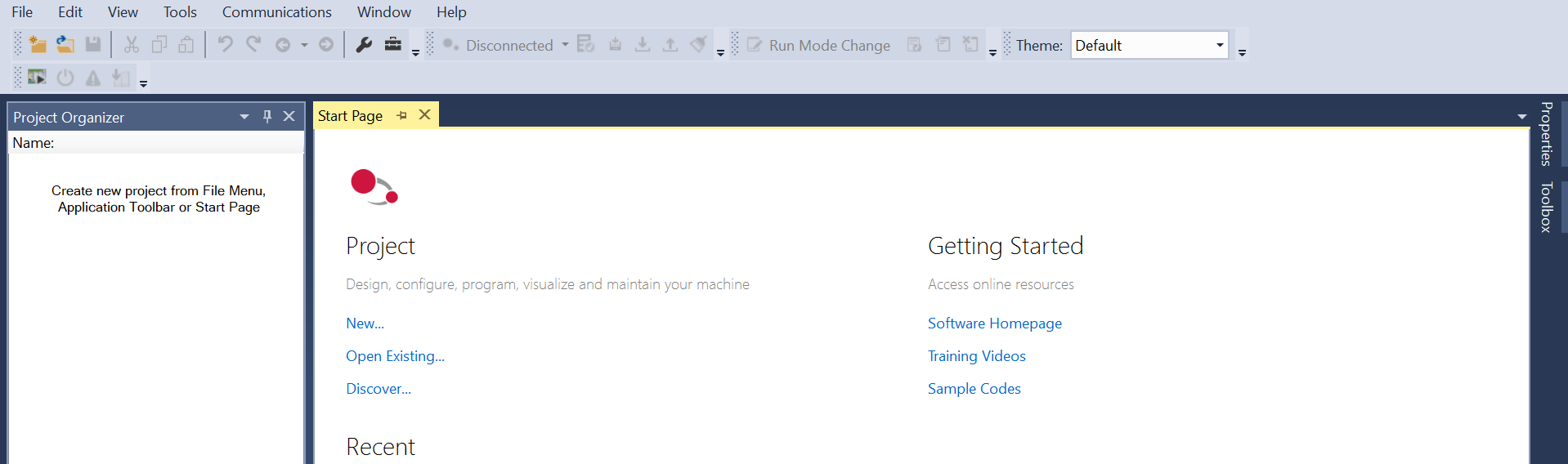Click the warning triangle icon
The width and height of the screenshot is (1568, 464).
(93, 78)
